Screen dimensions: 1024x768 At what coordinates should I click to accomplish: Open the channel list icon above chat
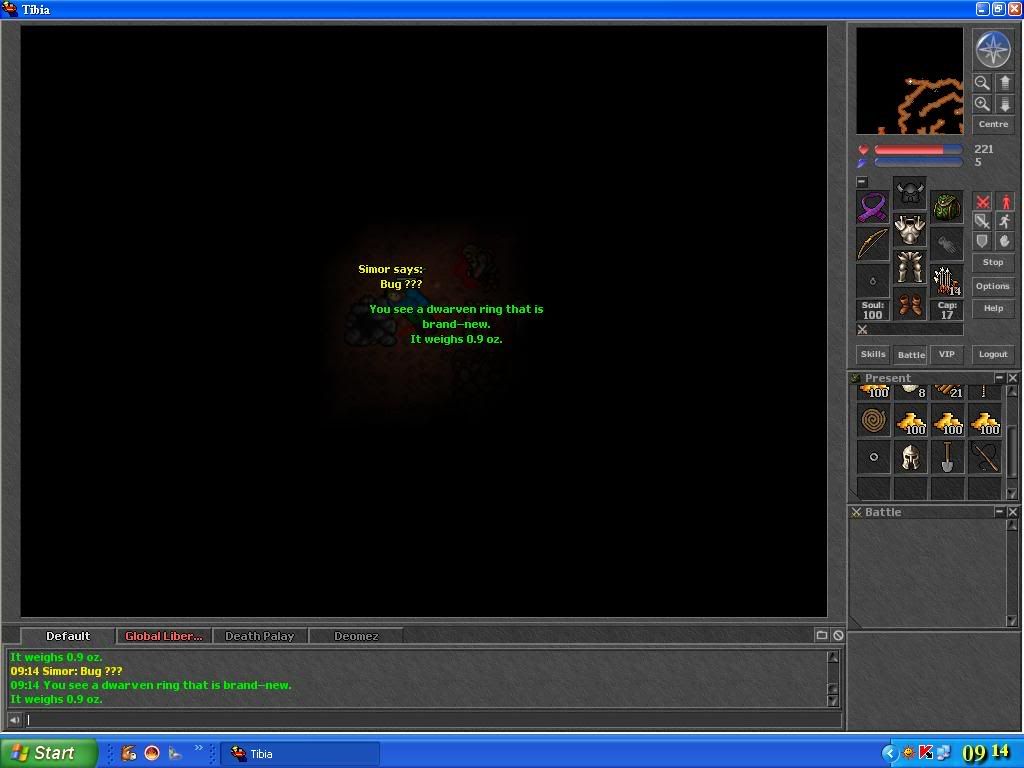coord(822,635)
